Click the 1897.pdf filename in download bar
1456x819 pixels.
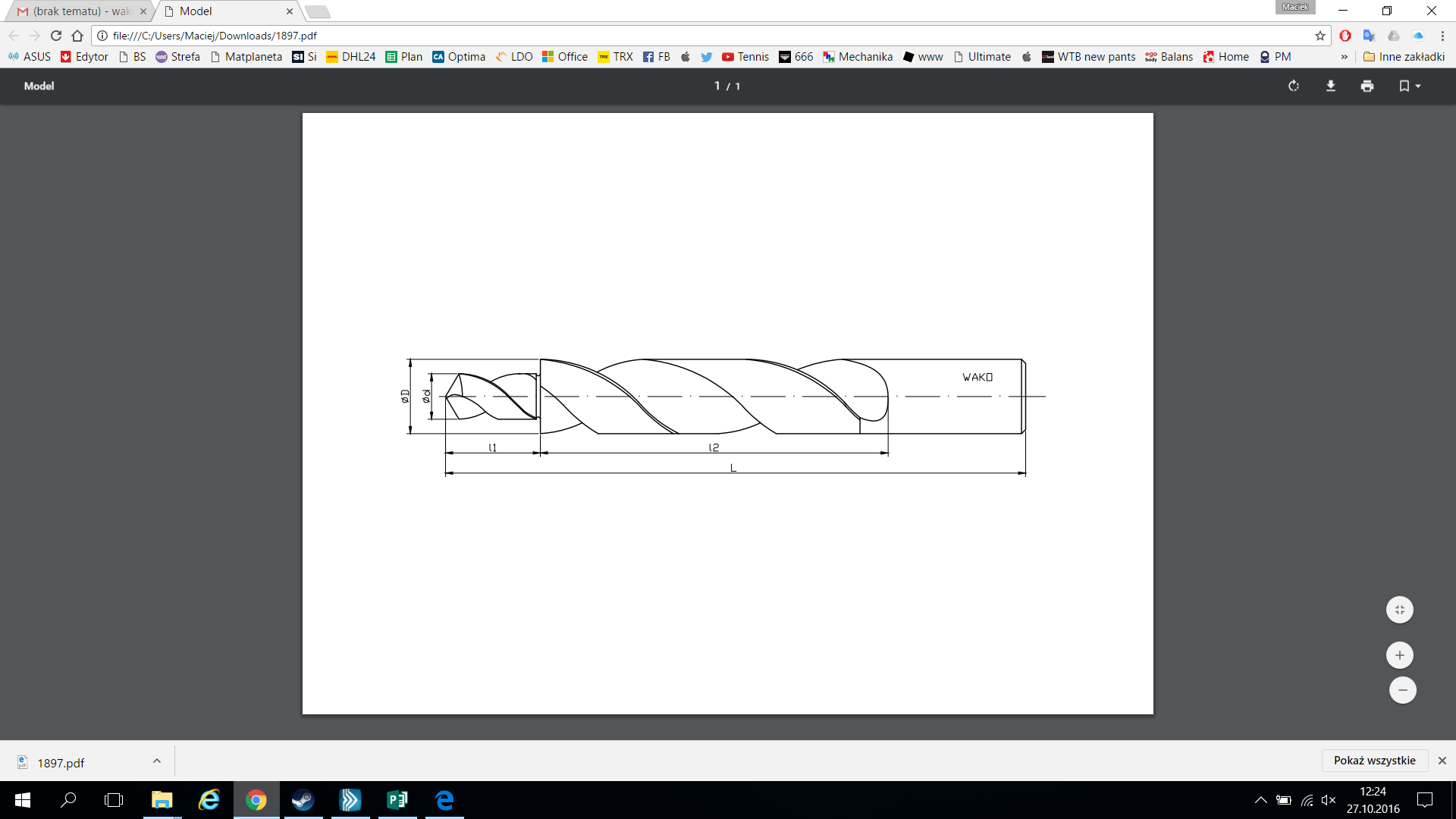pyautogui.click(x=61, y=762)
